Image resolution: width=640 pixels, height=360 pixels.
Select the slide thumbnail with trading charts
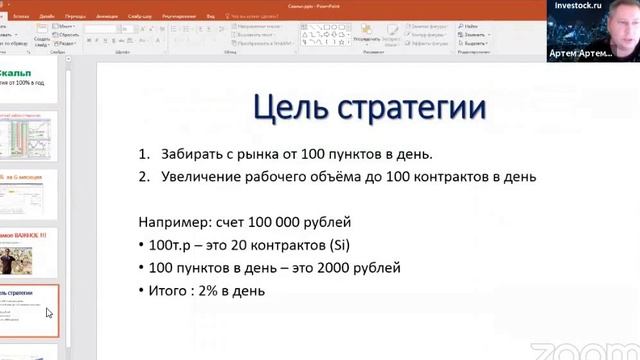point(29,136)
